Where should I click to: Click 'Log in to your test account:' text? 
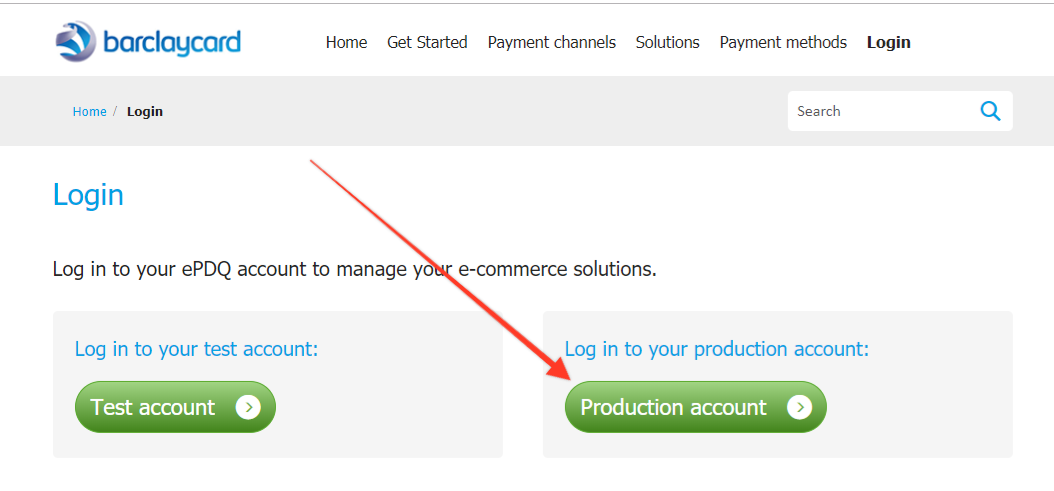(x=196, y=349)
